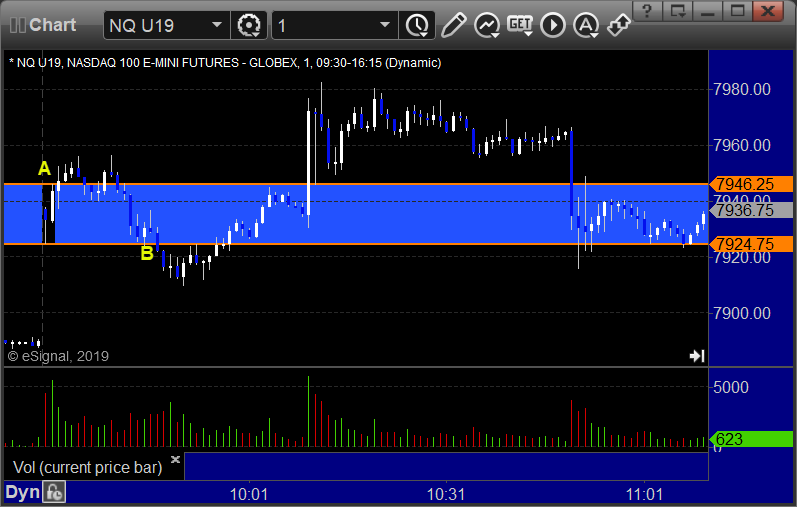The height and width of the screenshot is (507, 797).
Task: Click the GET tool button
Action: coord(520,25)
